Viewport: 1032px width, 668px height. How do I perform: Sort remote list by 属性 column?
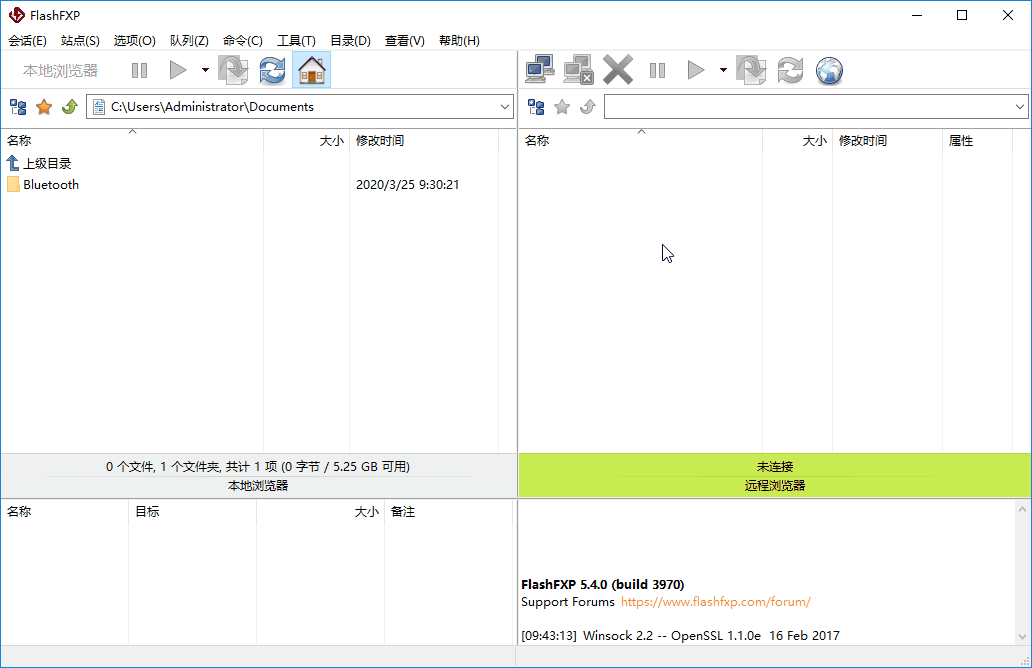tap(977, 141)
